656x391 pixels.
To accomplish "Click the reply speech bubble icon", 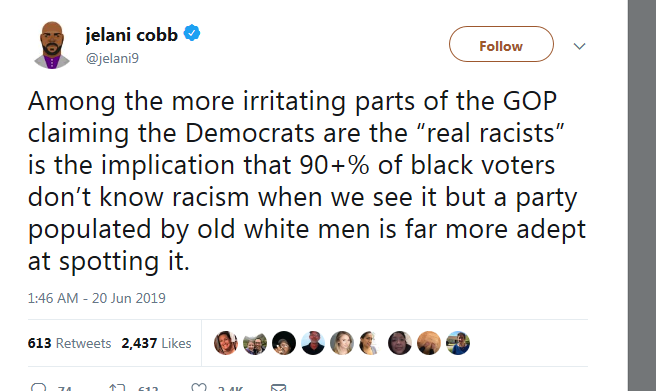I will (x=38, y=387).
